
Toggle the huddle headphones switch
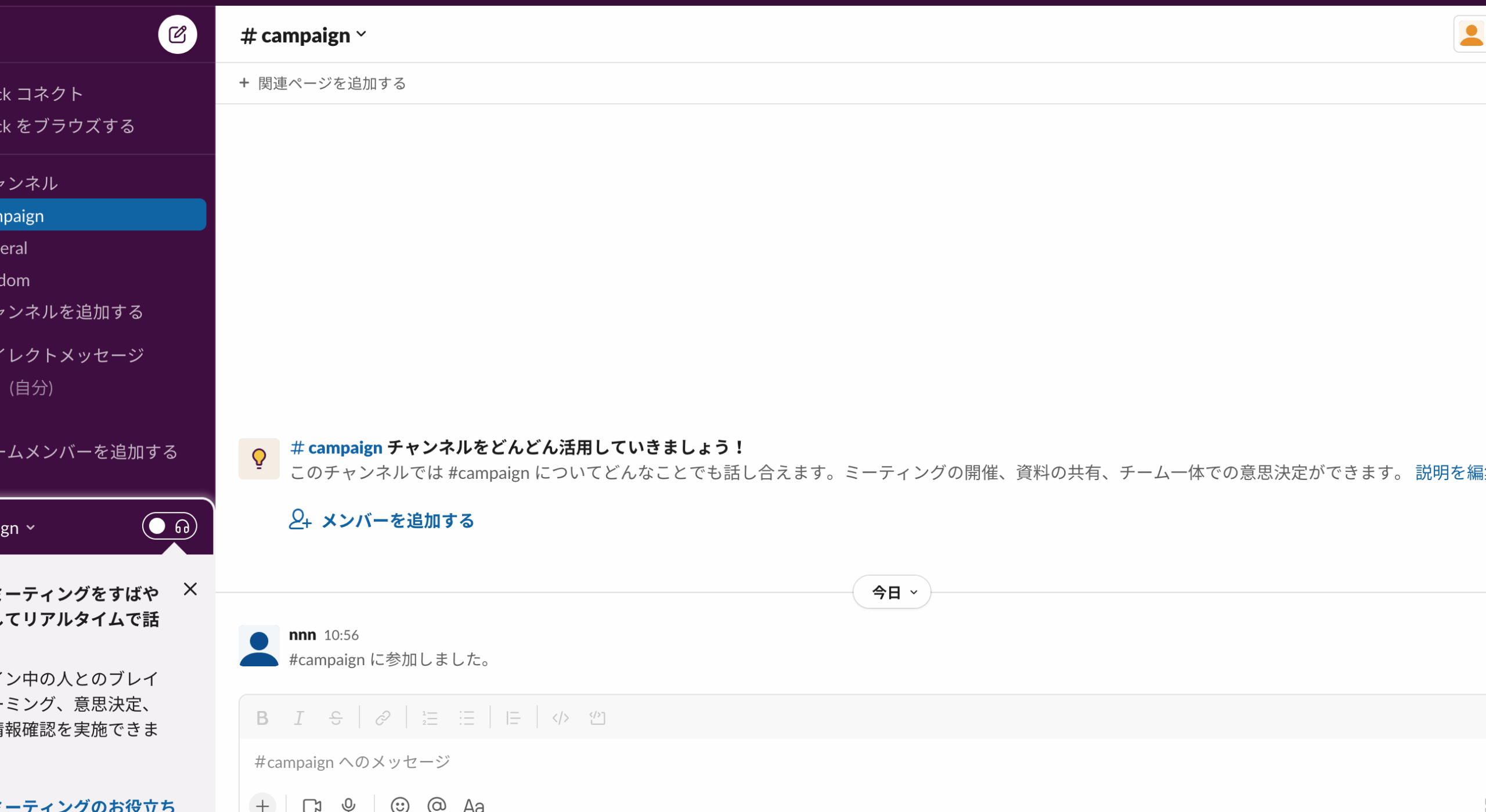(169, 526)
